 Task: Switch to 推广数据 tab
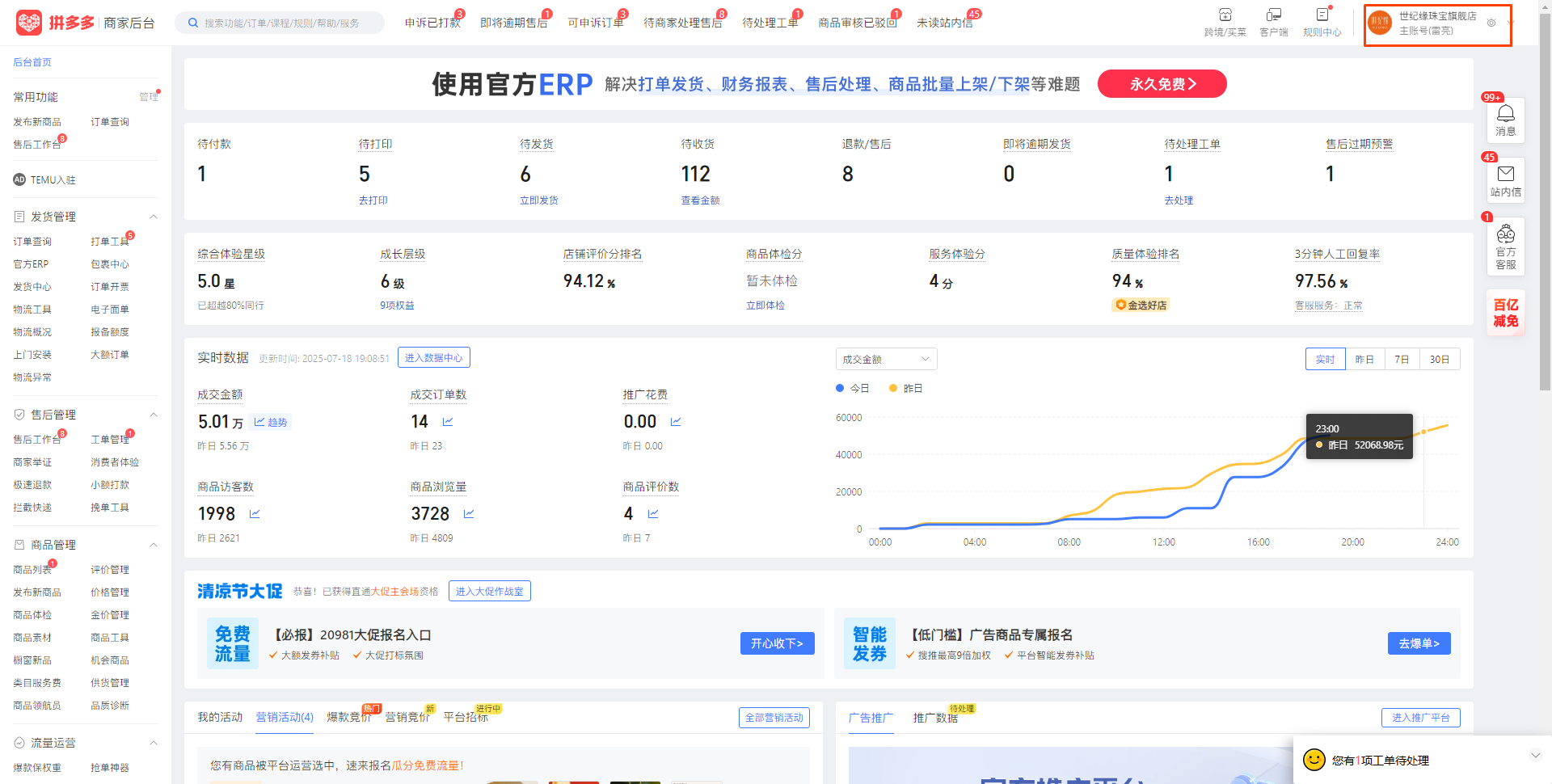tap(935, 718)
